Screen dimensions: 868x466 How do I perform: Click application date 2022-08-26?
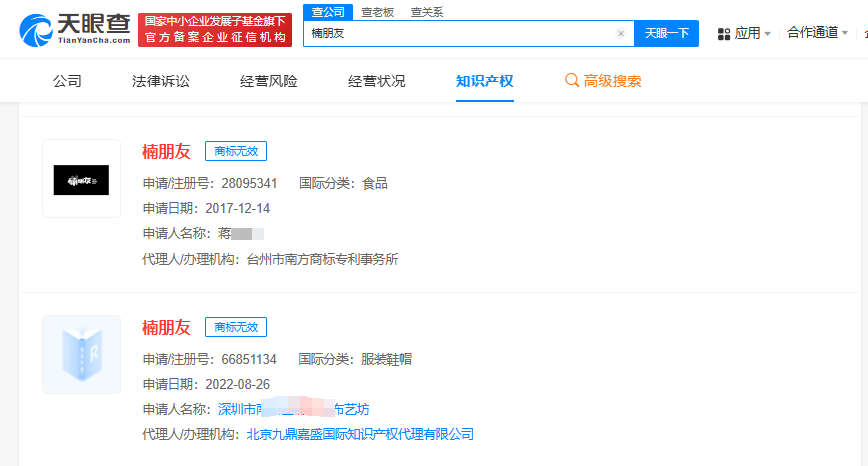click(x=237, y=385)
